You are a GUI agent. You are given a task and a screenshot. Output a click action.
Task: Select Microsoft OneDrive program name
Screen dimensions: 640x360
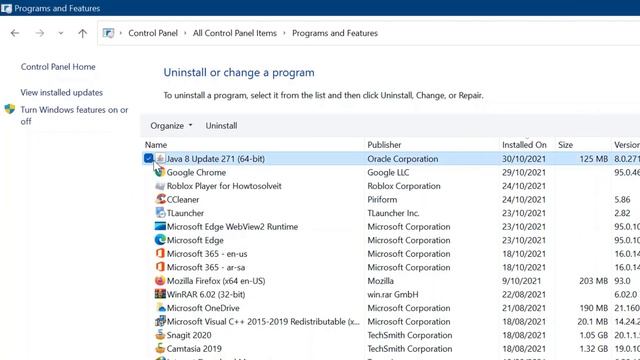tap(203, 308)
